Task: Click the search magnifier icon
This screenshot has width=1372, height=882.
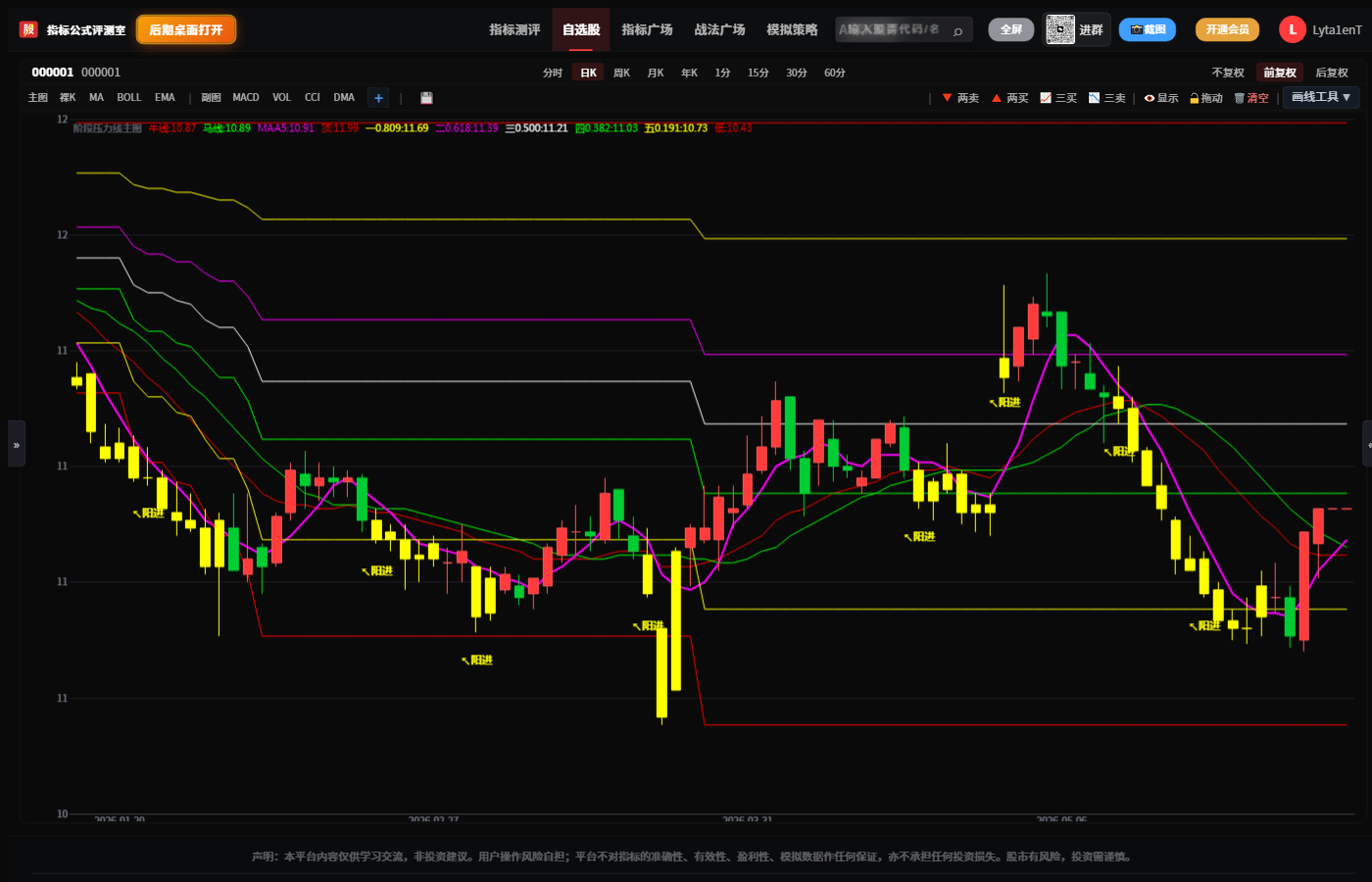Action: click(957, 30)
